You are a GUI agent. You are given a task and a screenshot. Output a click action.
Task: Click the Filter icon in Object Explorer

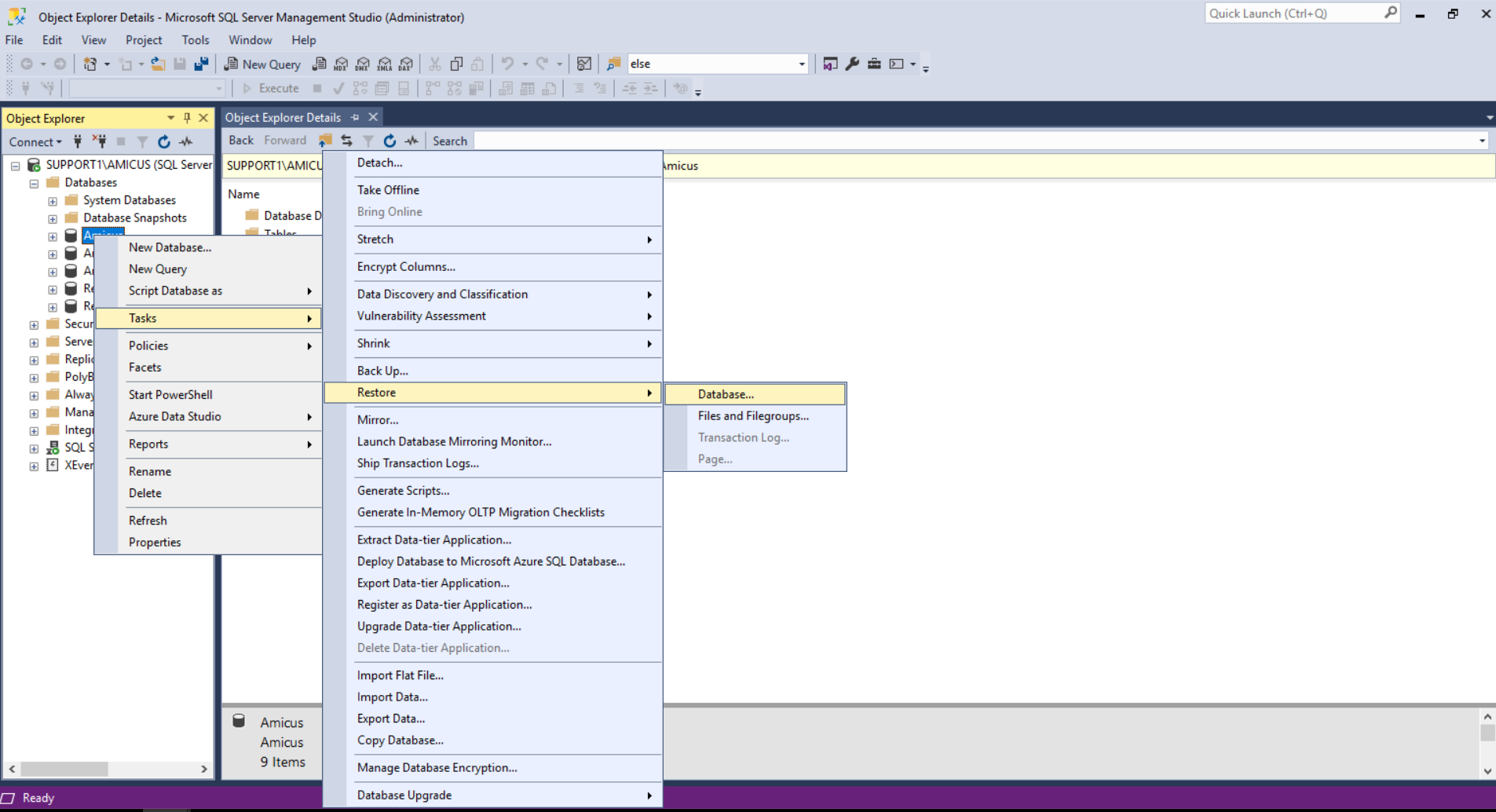(142, 141)
